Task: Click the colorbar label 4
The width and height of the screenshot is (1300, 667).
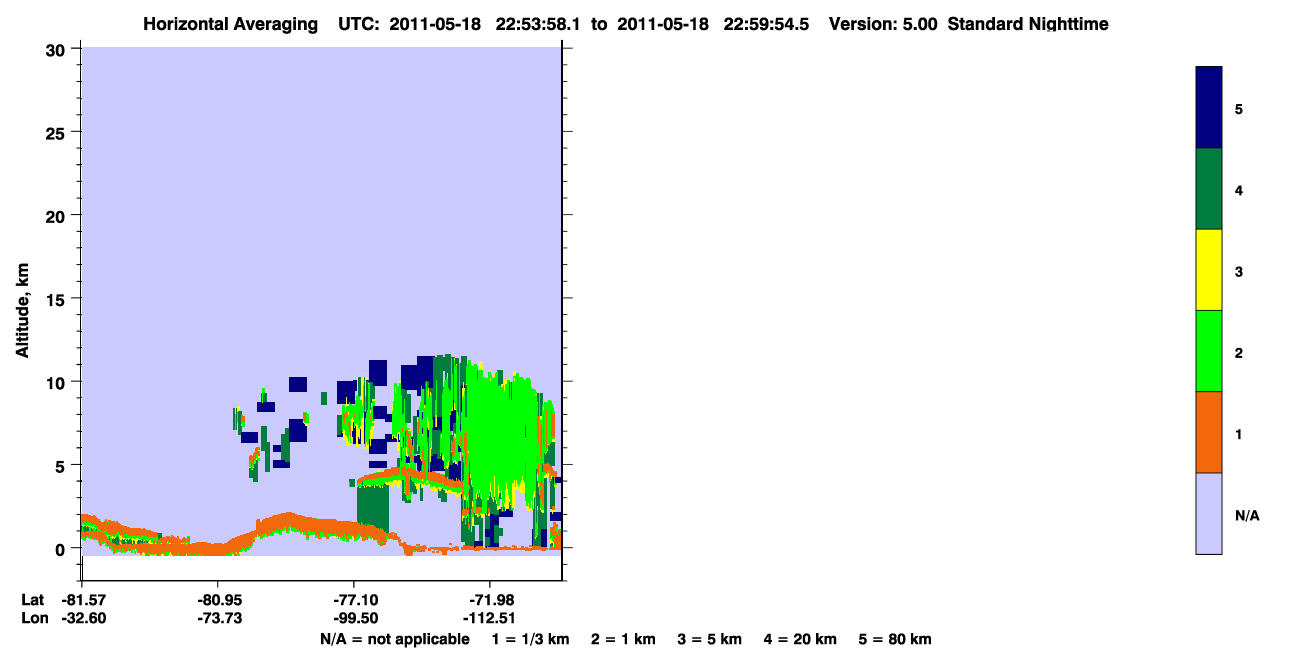Action: click(x=1239, y=189)
